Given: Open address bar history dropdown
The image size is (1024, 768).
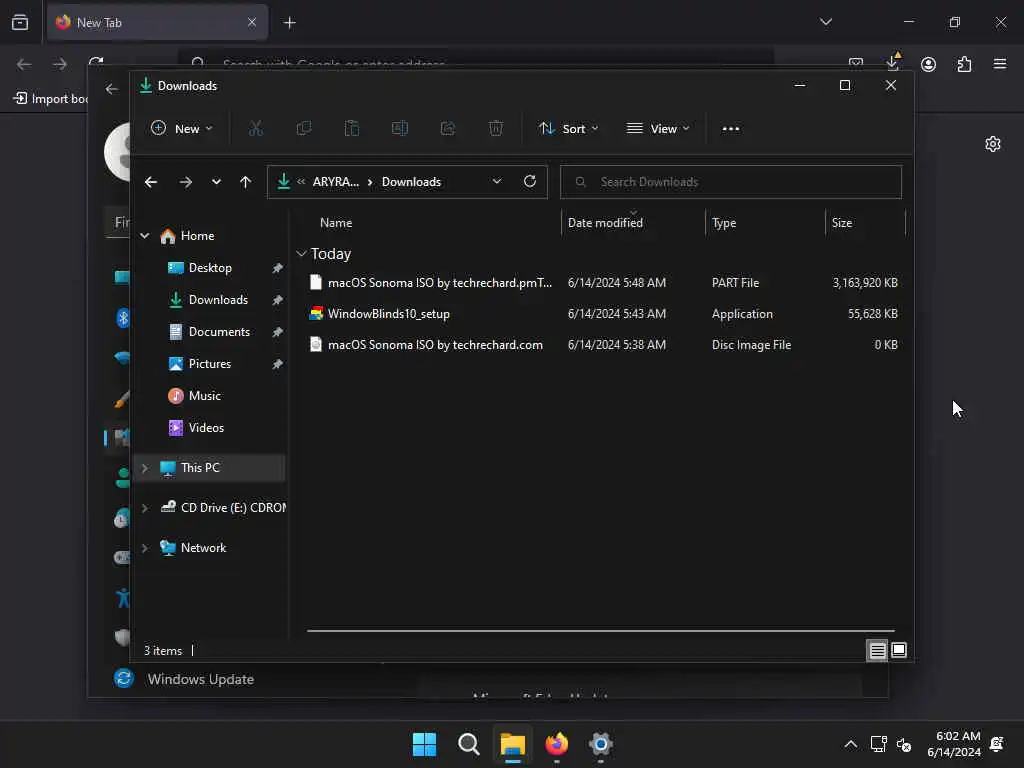Looking at the screenshot, I should pos(497,182).
